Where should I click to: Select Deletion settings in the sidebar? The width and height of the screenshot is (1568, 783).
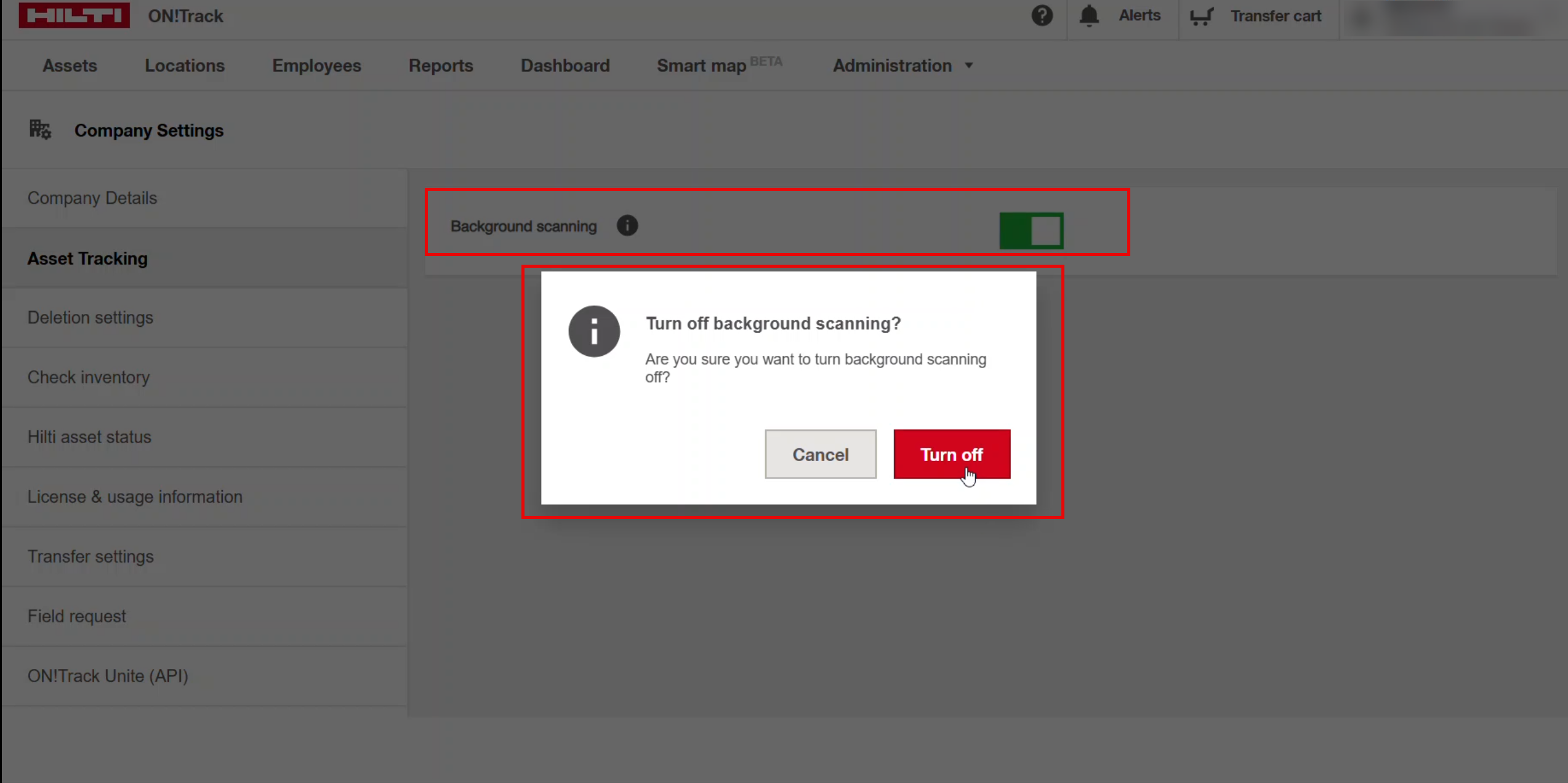tap(90, 318)
